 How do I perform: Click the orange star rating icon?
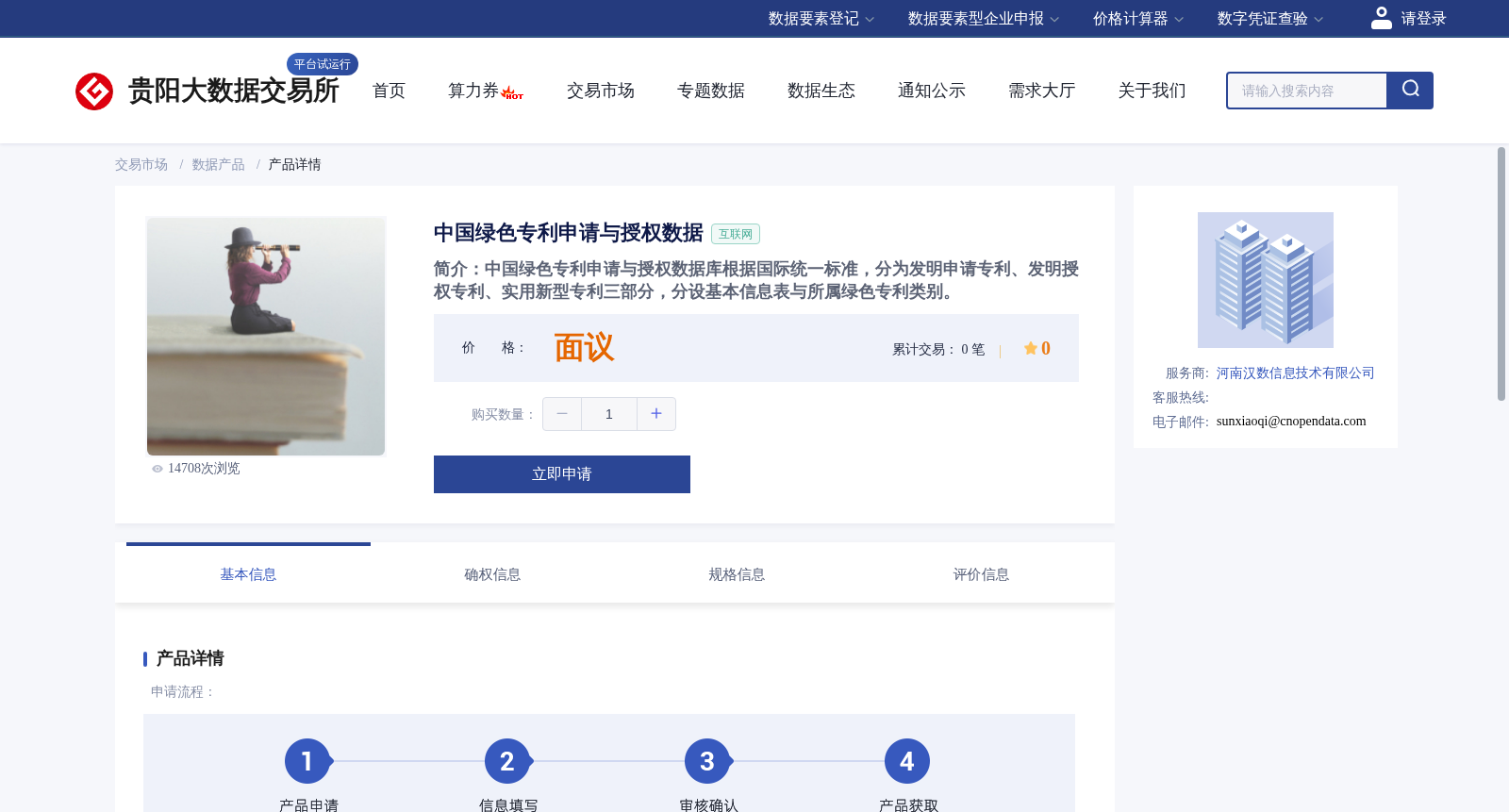pos(1030,348)
